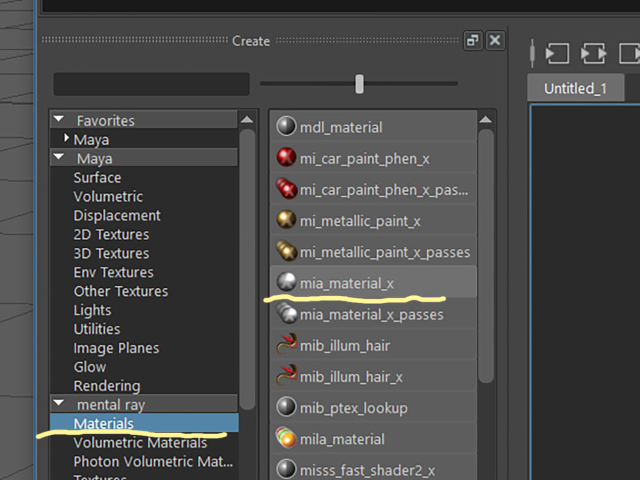The width and height of the screenshot is (640, 480).
Task: Create an mi_car_paint_phen_x node
Action: coord(373,158)
